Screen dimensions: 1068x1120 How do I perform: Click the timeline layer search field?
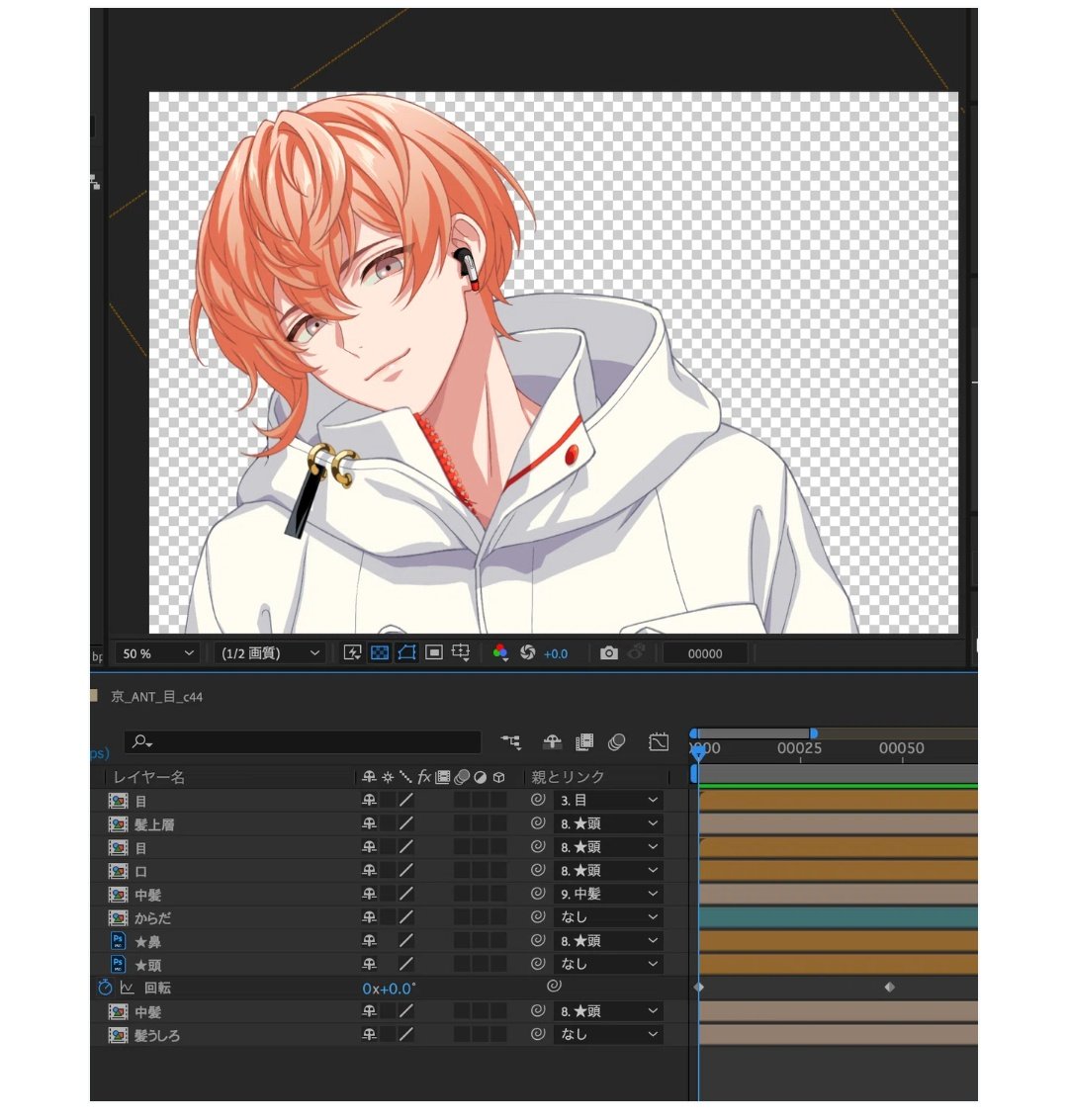(x=303, y=741)
